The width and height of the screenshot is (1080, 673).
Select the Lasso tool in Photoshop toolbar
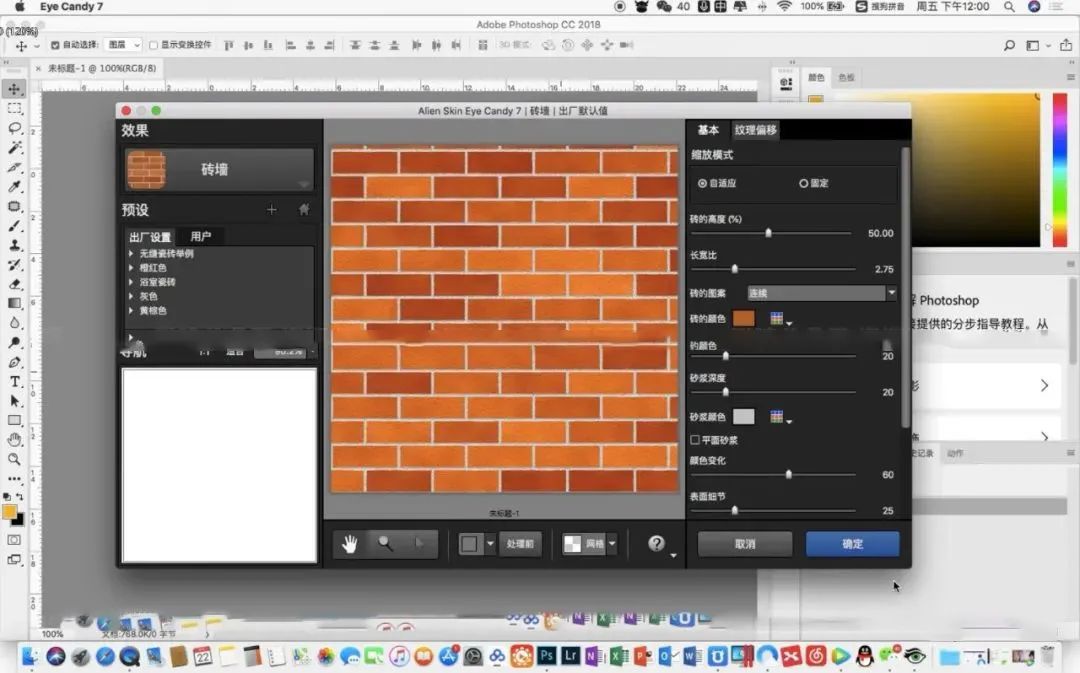click(x=15, y=128)
